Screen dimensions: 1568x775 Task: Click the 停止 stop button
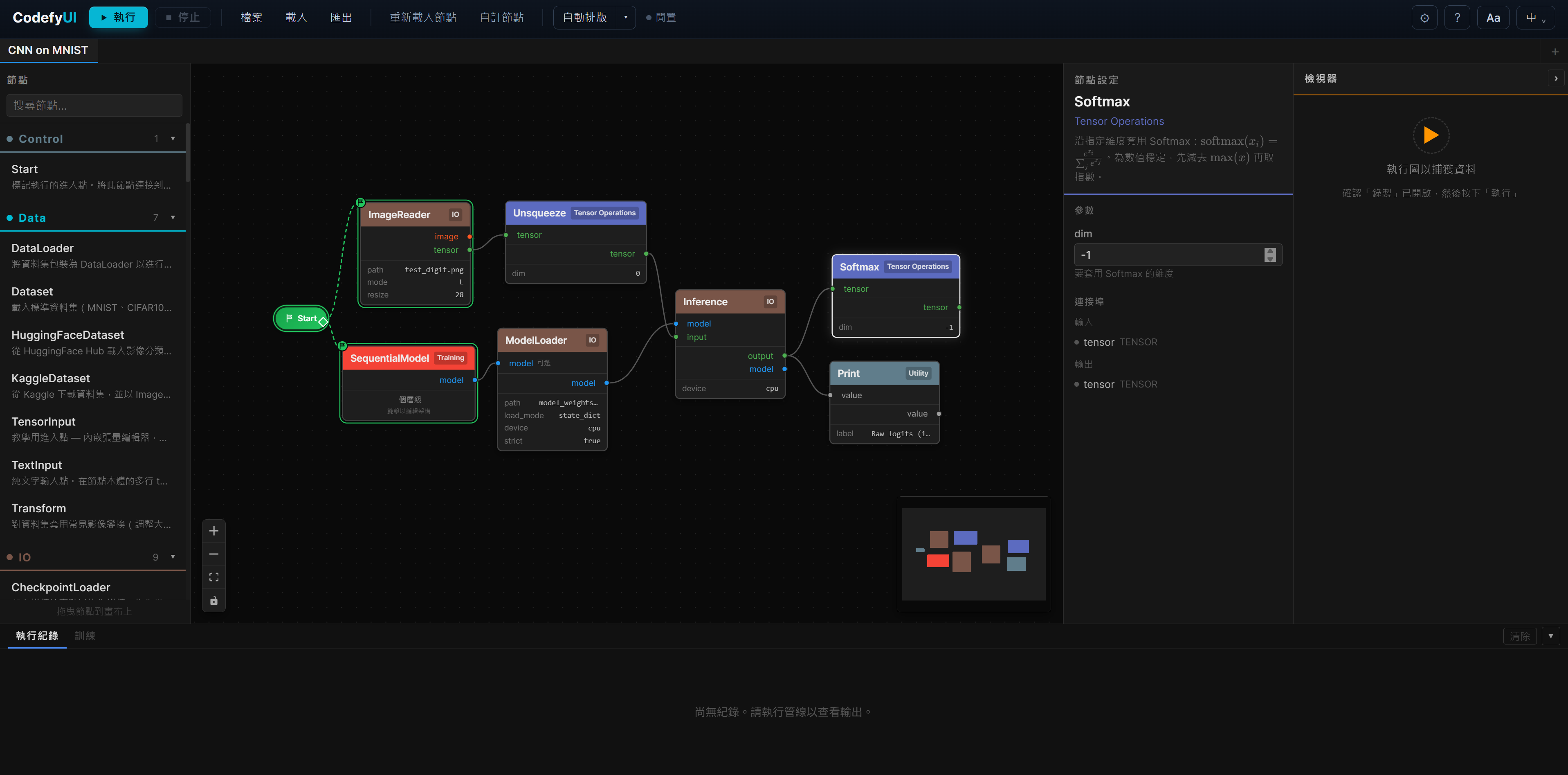tap(183, 17)
